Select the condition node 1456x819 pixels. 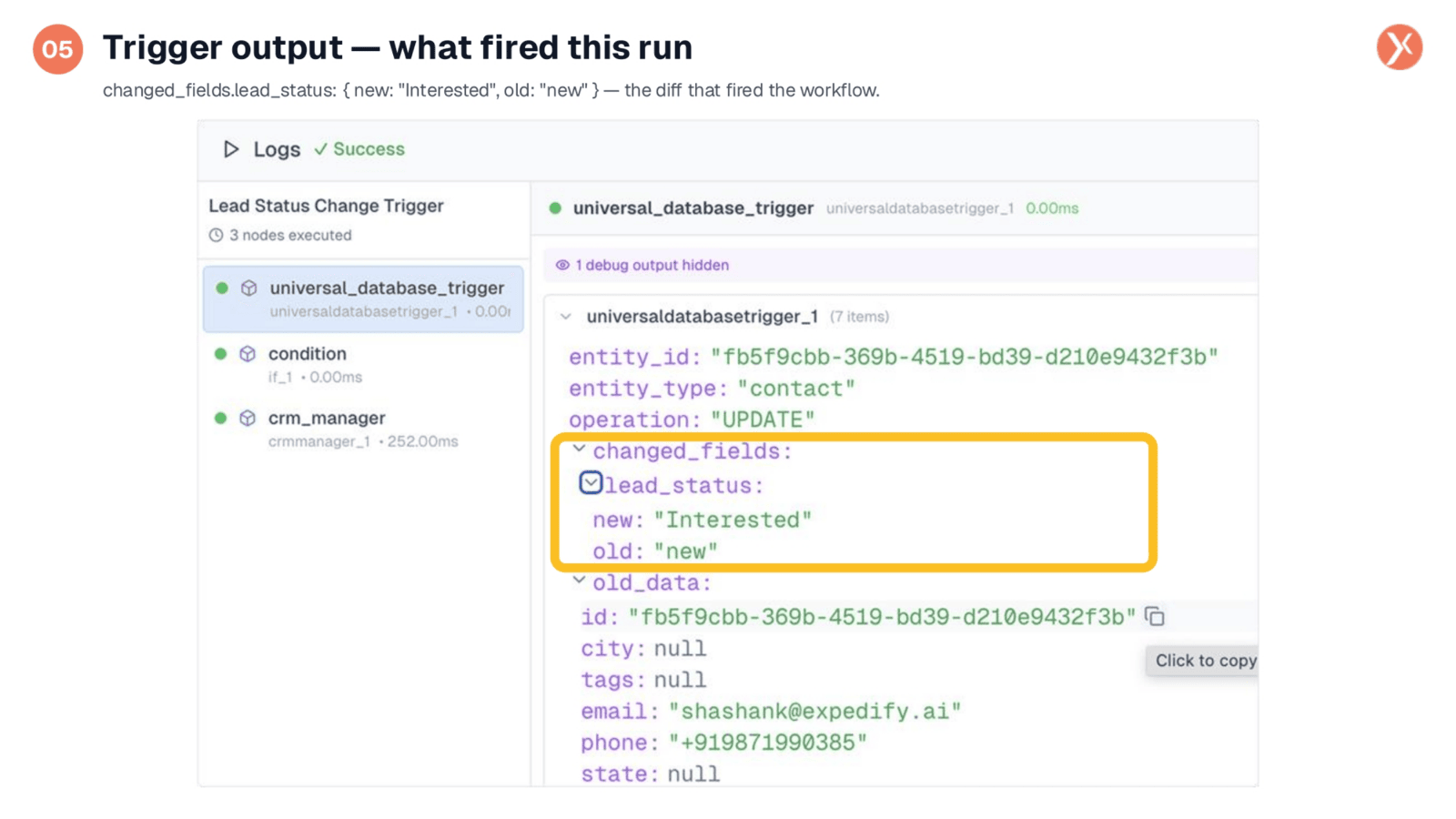tap(363, 364)
